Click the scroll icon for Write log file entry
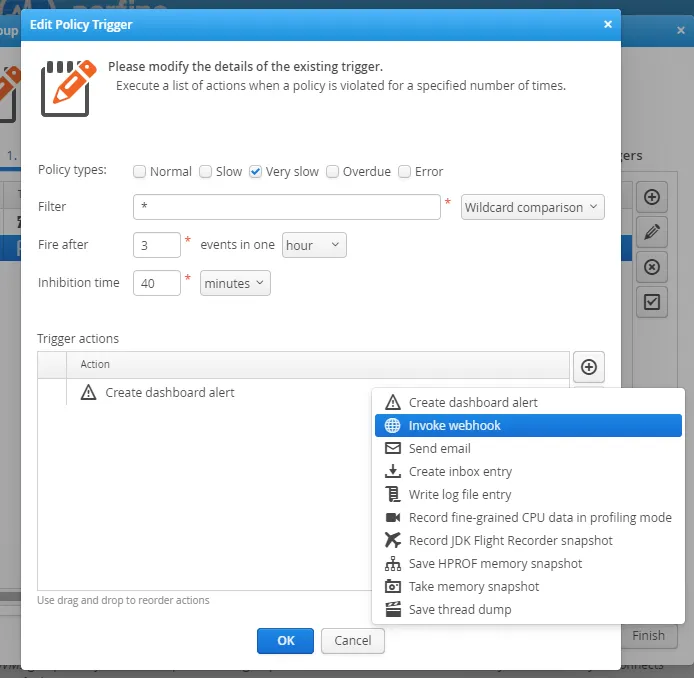 [393, 494]
